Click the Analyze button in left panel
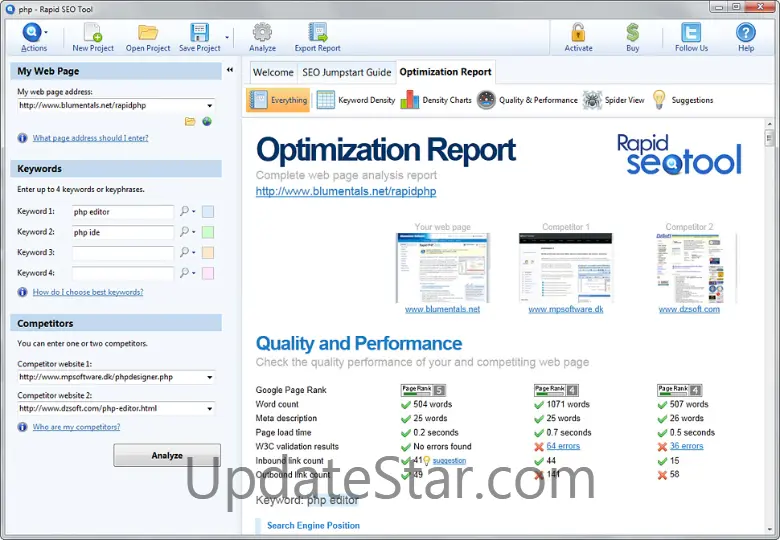The height and width of the screenshot is (540, 780). [167, 455]
